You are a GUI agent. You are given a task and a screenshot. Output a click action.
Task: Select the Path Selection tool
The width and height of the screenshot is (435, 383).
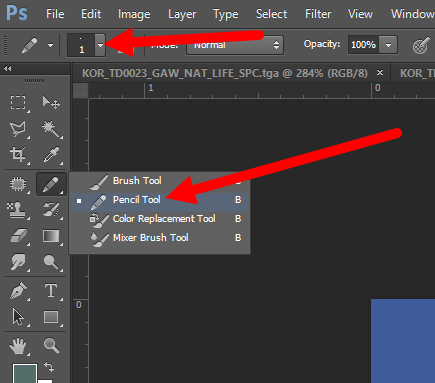(18, 317)
